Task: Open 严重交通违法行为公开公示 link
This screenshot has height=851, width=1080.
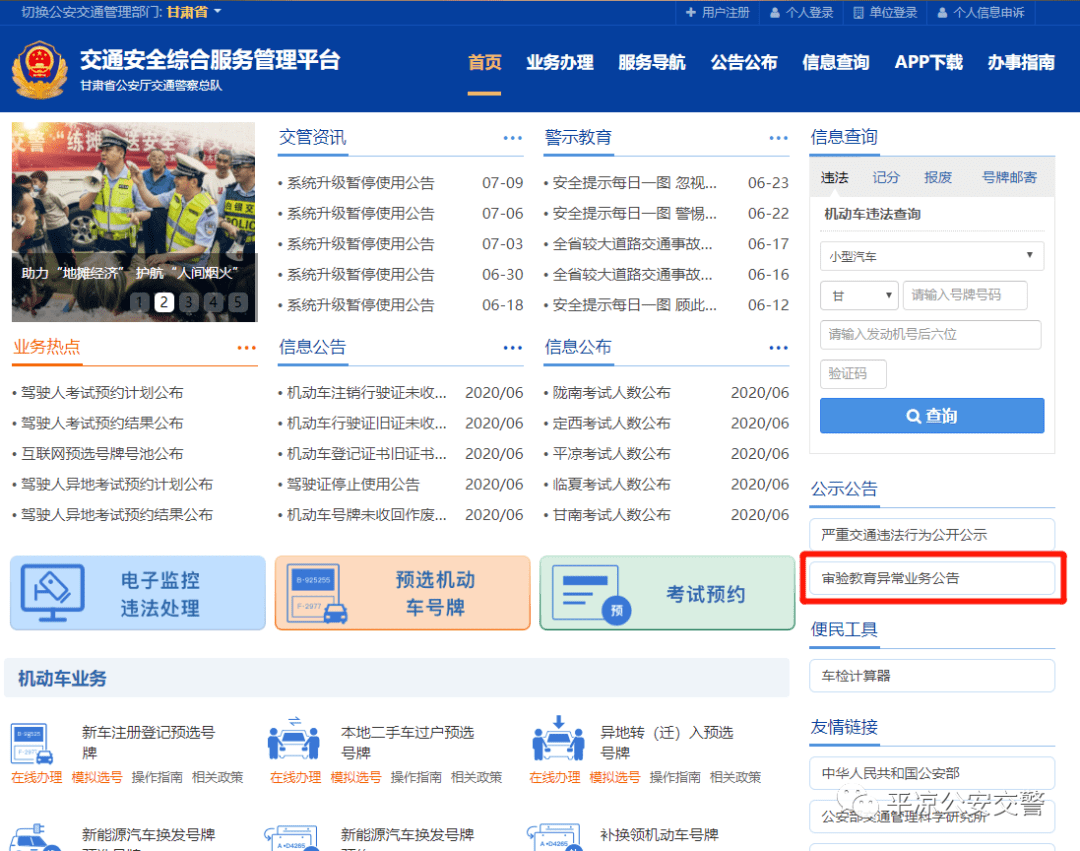Action: [932, 535]
